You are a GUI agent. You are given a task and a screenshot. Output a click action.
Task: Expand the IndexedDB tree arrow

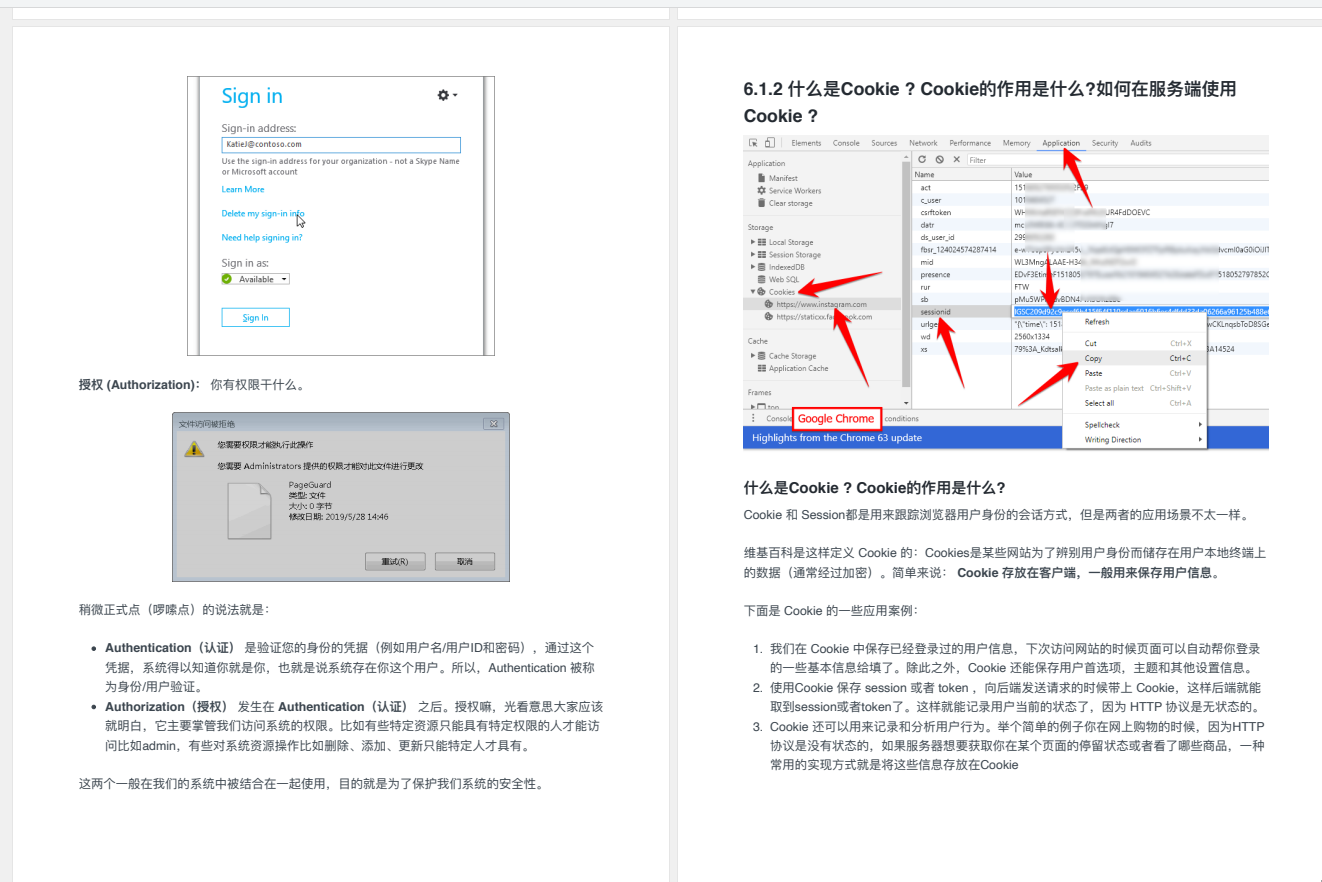[753, 267]
